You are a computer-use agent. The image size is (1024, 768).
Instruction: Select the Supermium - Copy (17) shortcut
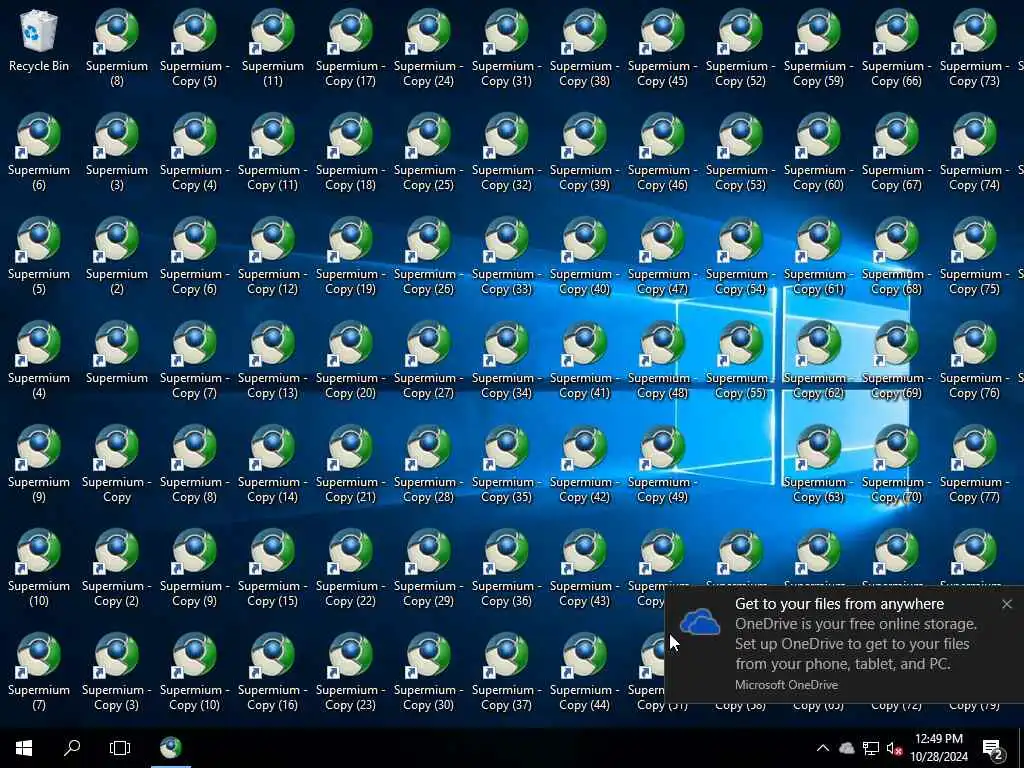coord(350,48)
